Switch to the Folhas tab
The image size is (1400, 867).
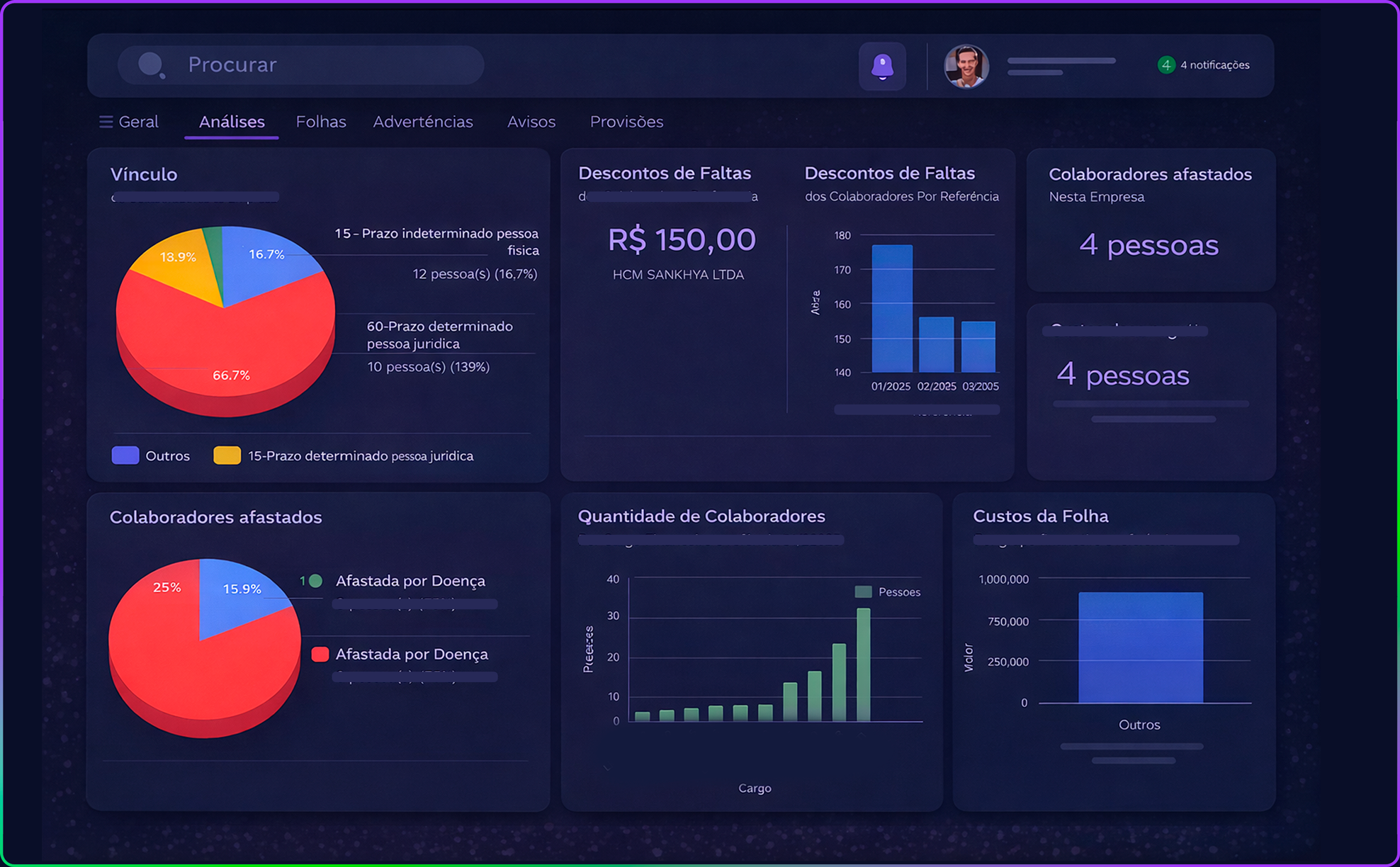tap(321, 122)
